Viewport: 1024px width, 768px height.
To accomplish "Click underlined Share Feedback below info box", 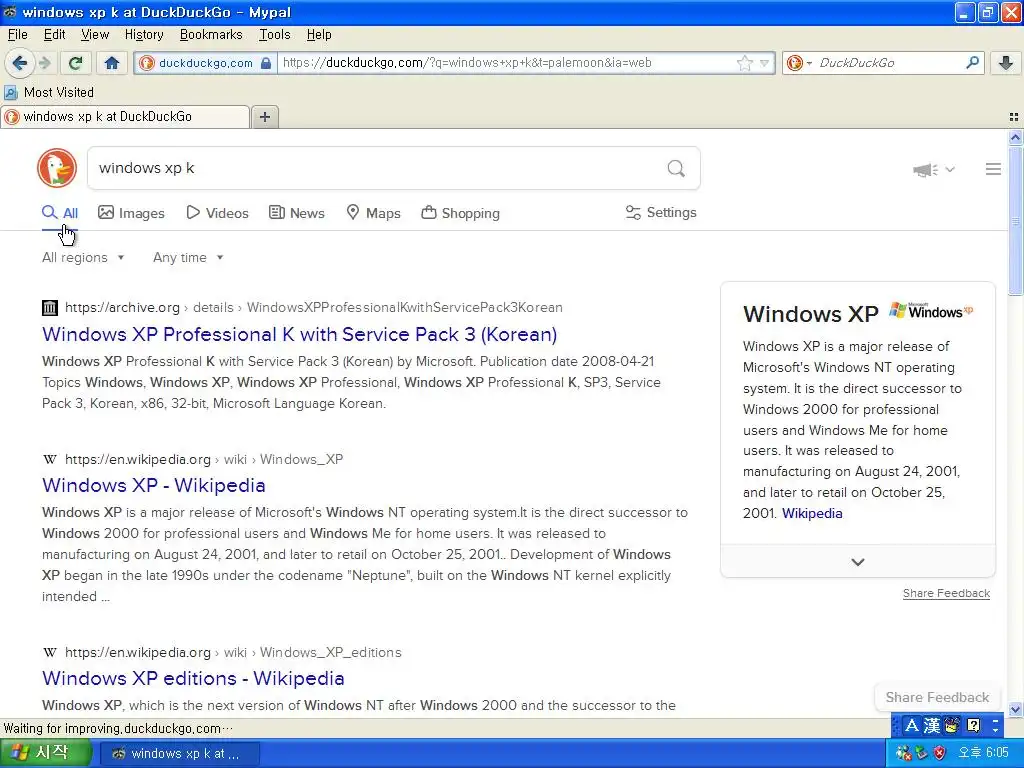I will 946,593.
